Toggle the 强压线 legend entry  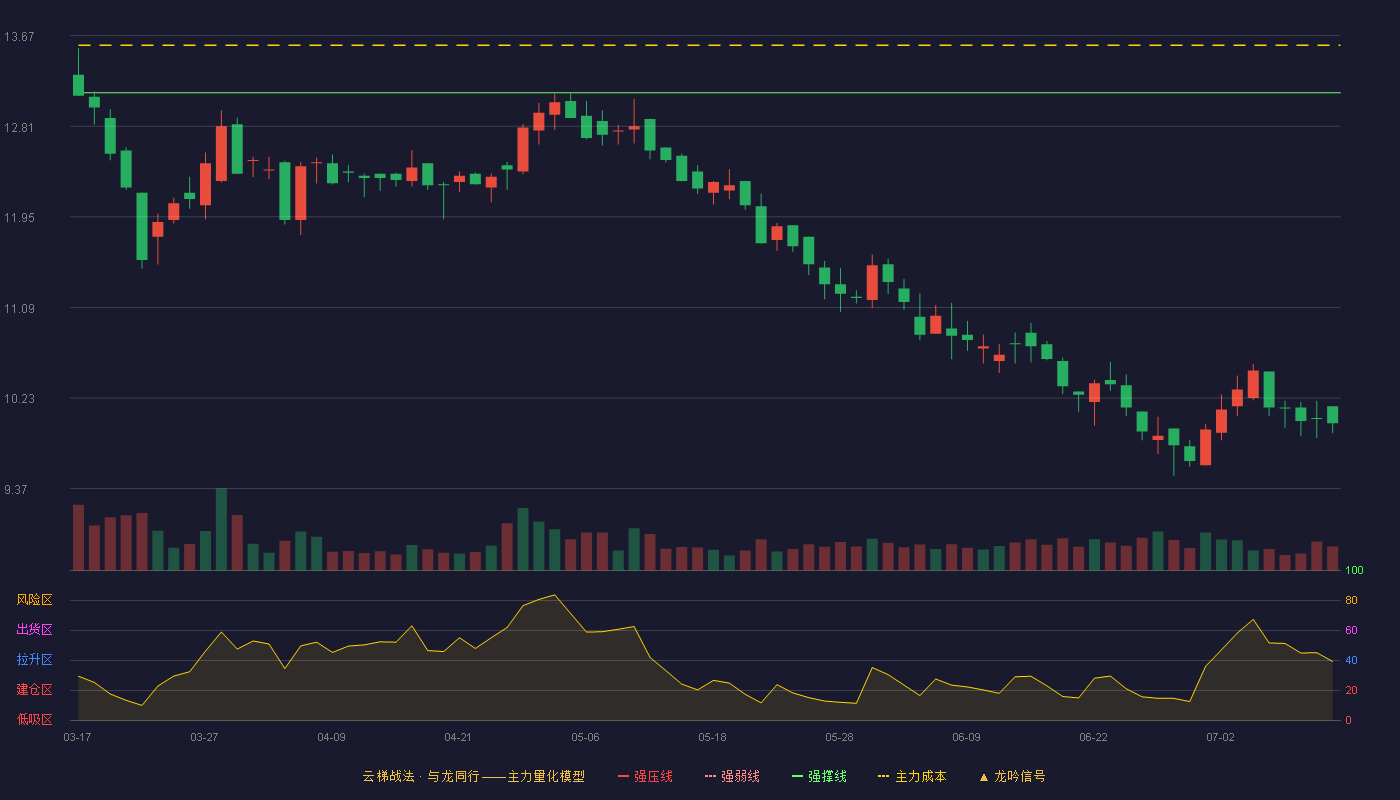[x=645, y=776]
